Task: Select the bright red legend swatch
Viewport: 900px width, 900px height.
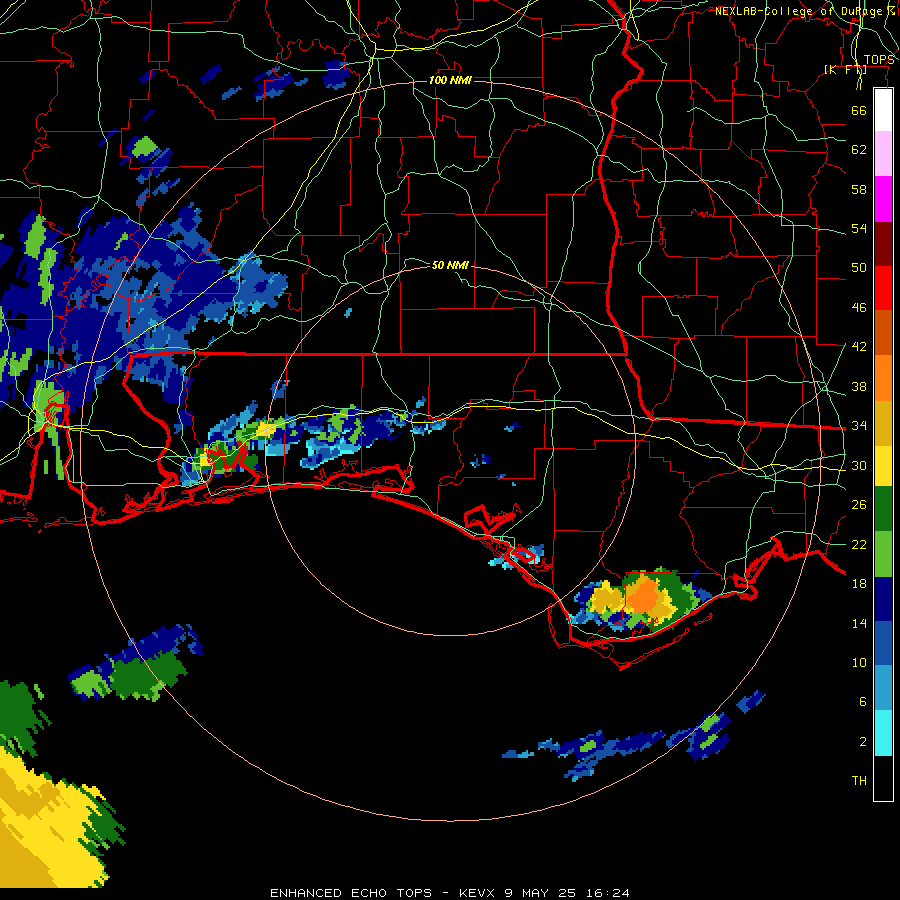Action: point(883,288)
